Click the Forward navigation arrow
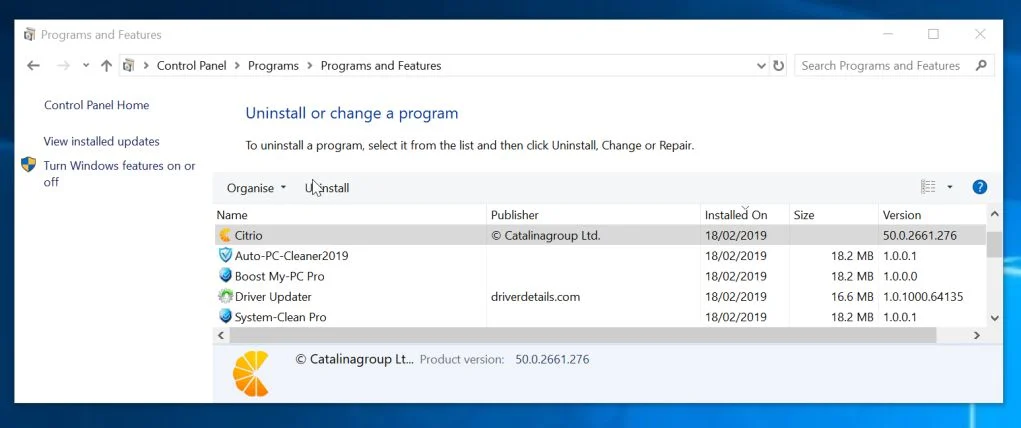 (x=63, y=66)
